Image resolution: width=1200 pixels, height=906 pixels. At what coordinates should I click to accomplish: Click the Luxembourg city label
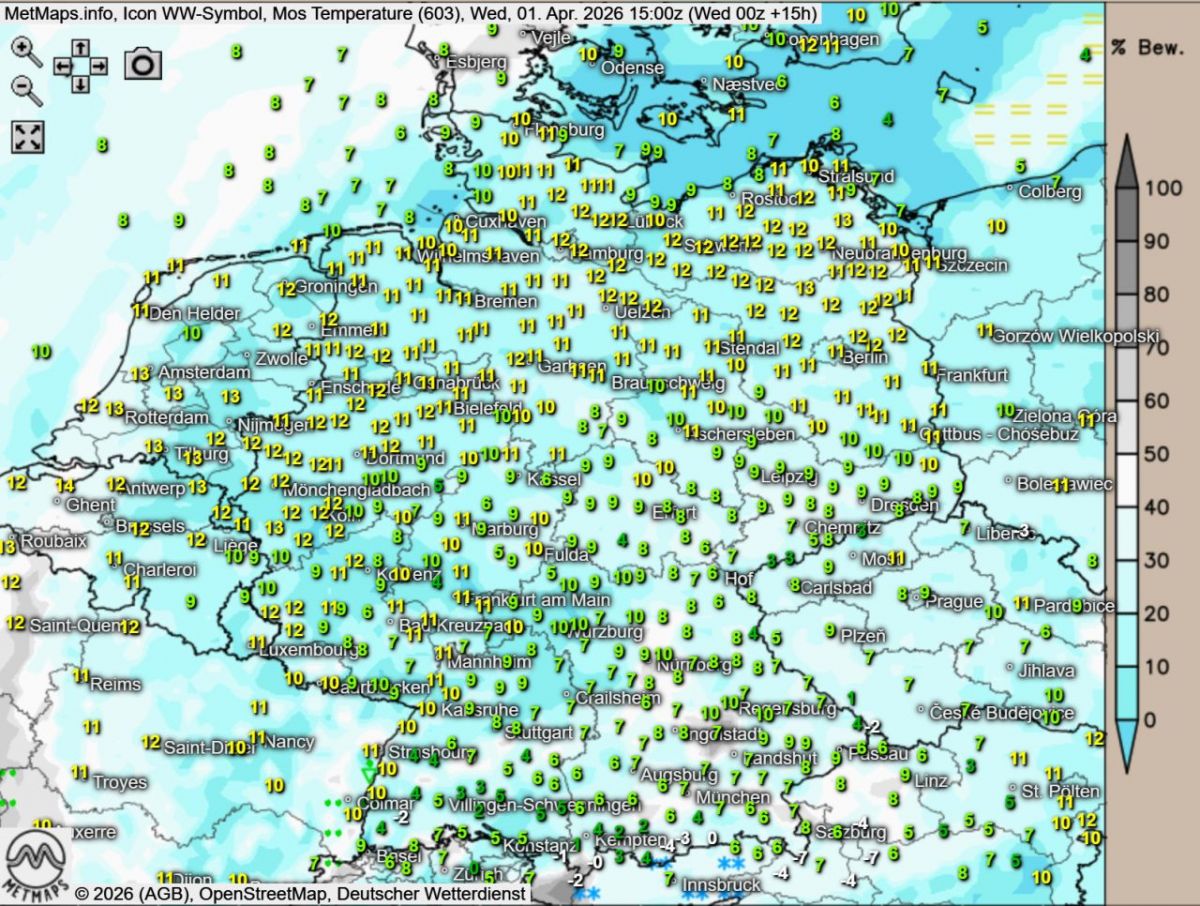308,649
